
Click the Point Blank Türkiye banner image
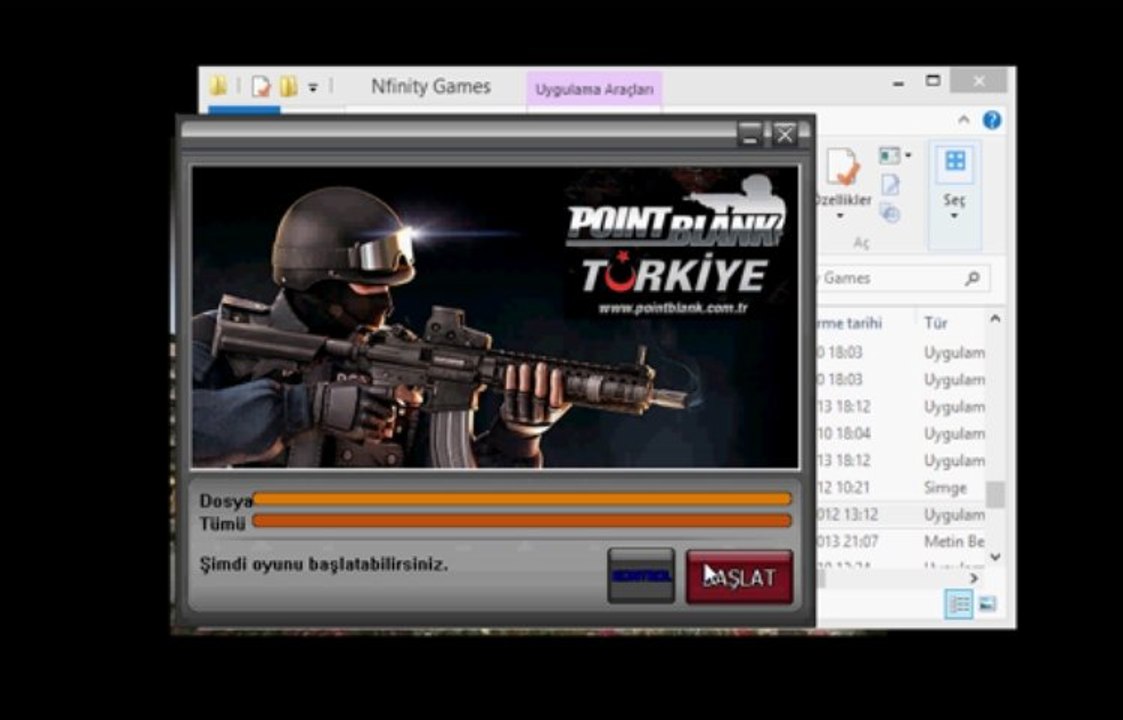[x=495, y=317]
